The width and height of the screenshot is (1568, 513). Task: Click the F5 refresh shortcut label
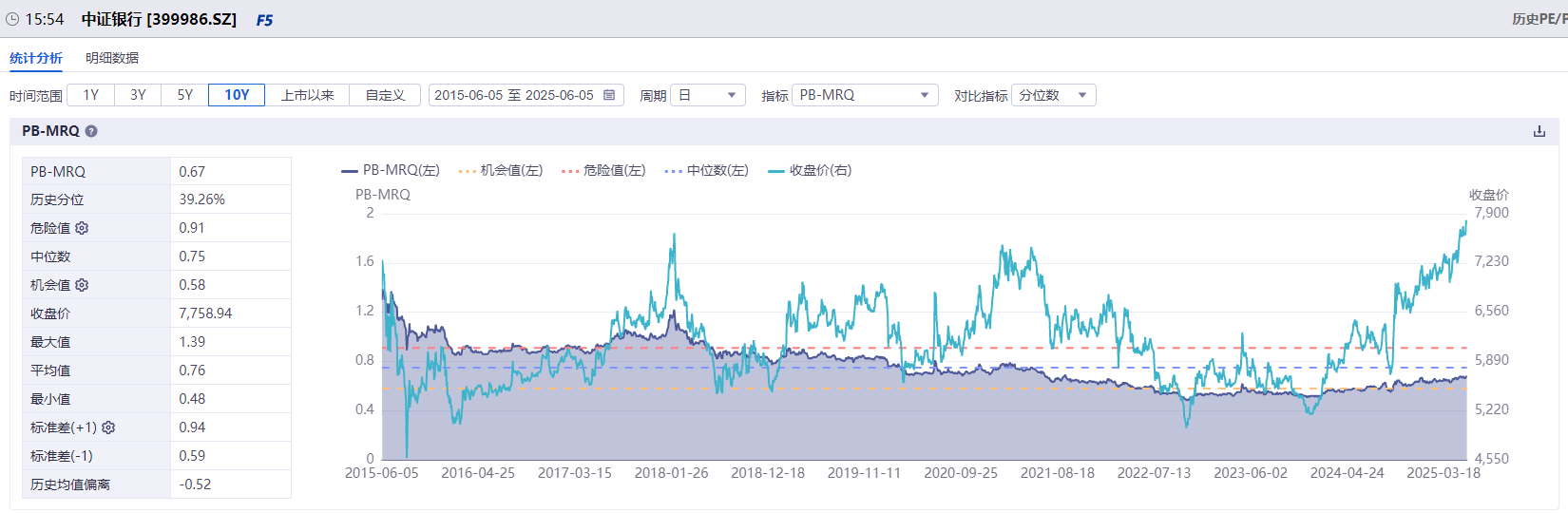(264, 20)
